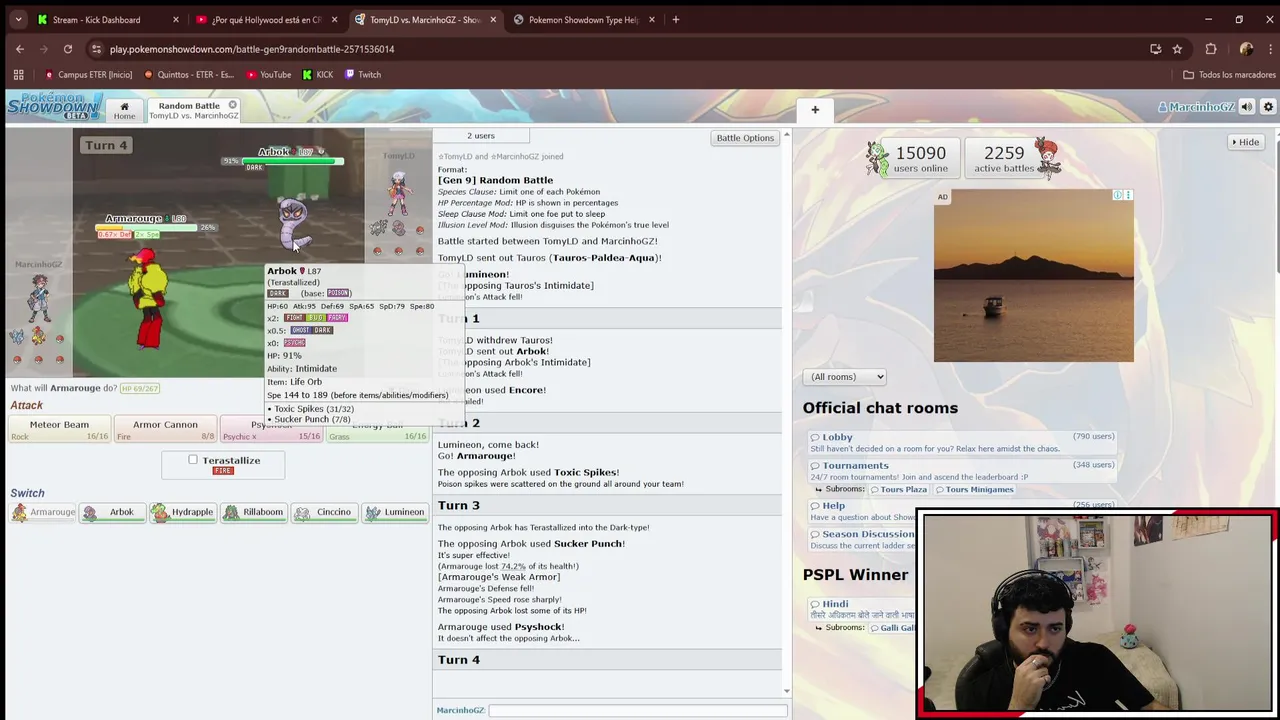Image resolution: width=1280 pixels, height=720 pixels.
Task: Use the Armor Cannon move
Action: 165,430
